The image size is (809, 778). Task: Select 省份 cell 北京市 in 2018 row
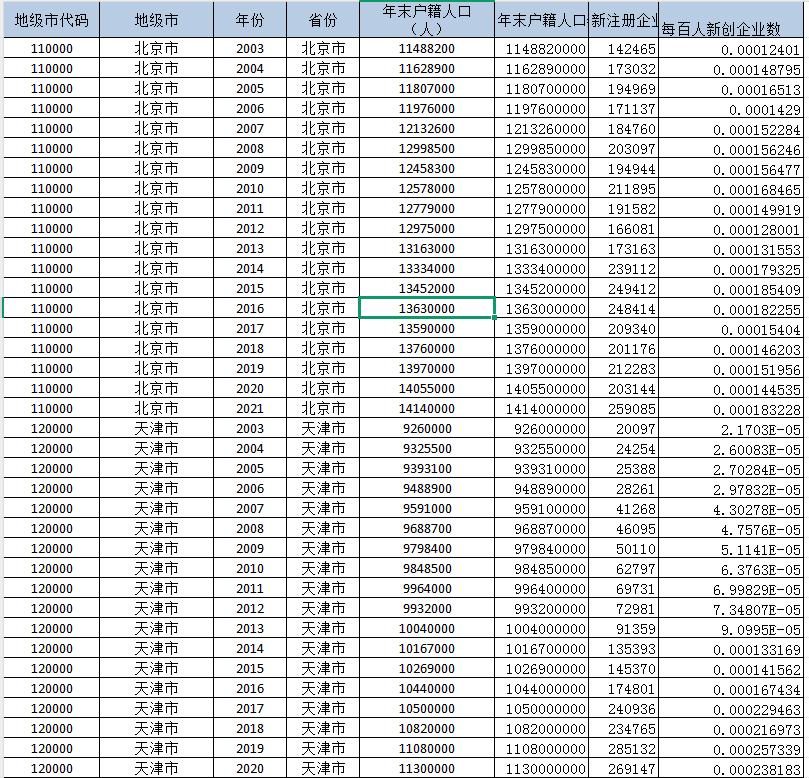tap(323, 349)
